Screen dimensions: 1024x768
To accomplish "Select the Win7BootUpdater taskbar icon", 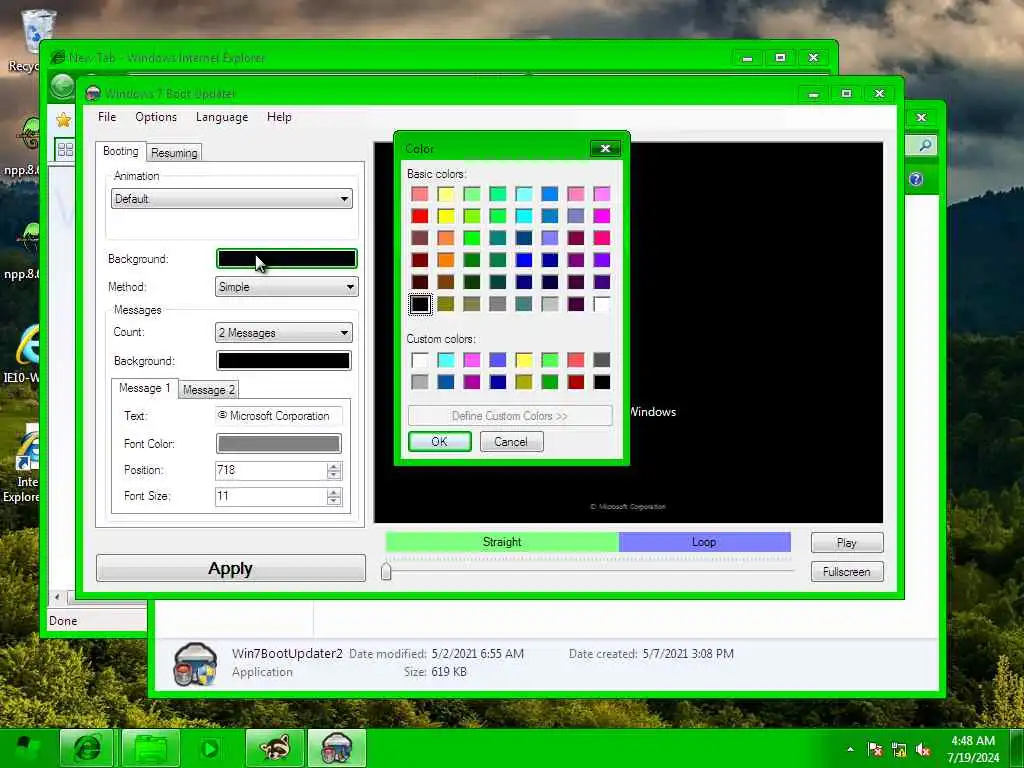I will (337, 748).
